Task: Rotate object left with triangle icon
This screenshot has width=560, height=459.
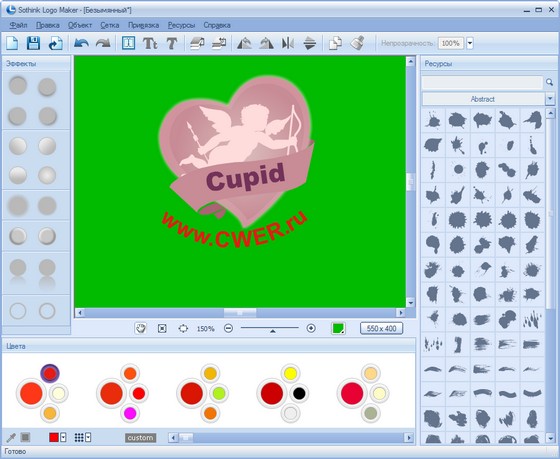Action: click(x=244, y=43)
